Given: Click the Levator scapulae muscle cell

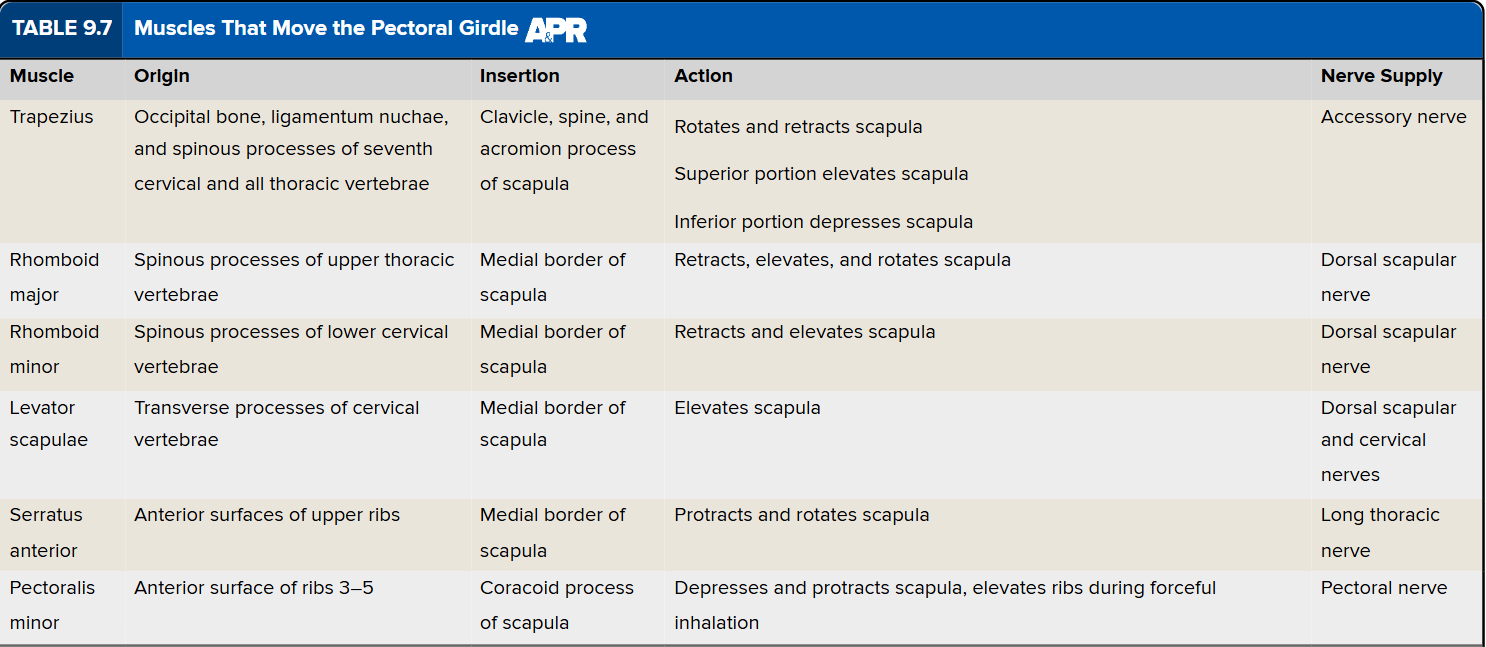Looking at the screenshot, I should (x=48, y=423).
